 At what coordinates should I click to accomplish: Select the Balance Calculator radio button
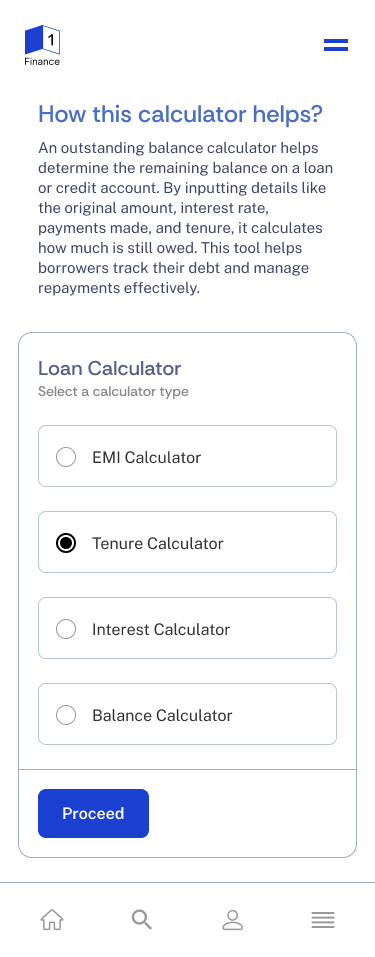(x=66, y=715)
